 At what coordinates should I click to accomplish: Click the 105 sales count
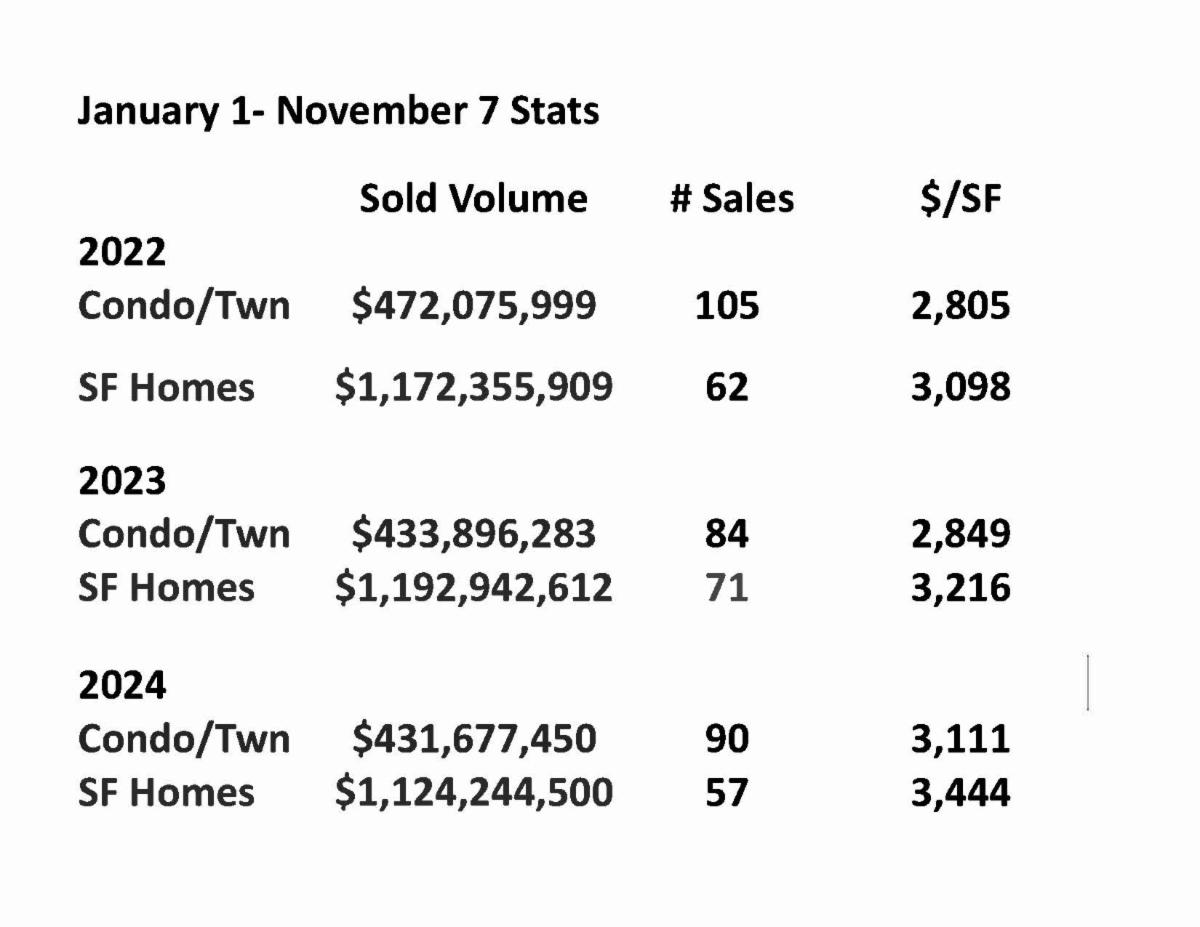coord(727,306)
